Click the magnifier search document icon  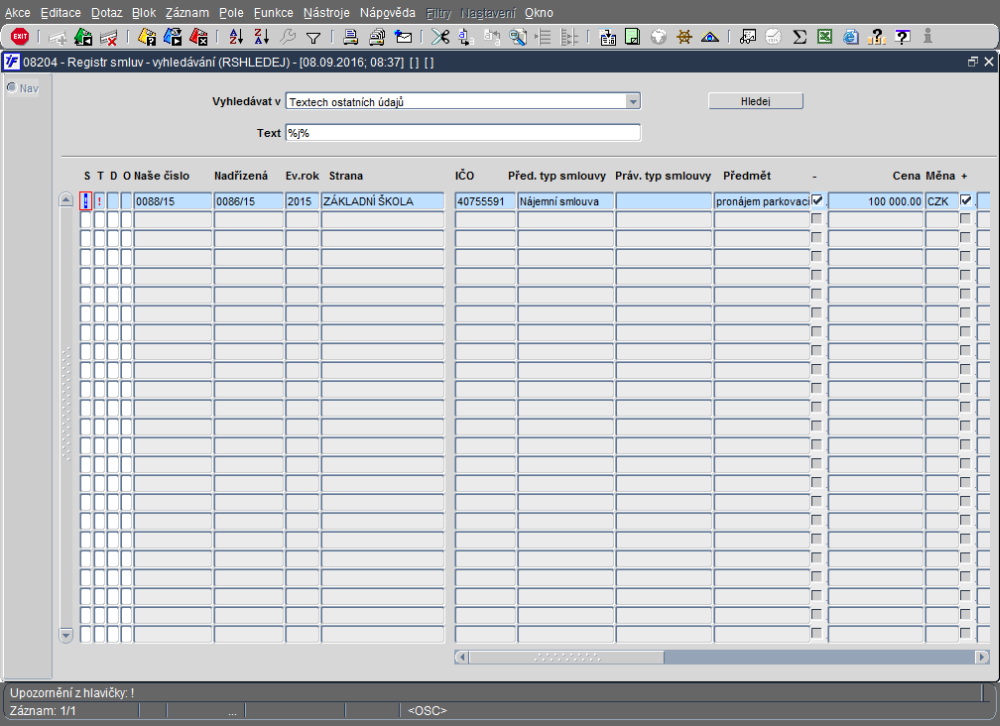[518, 37]
